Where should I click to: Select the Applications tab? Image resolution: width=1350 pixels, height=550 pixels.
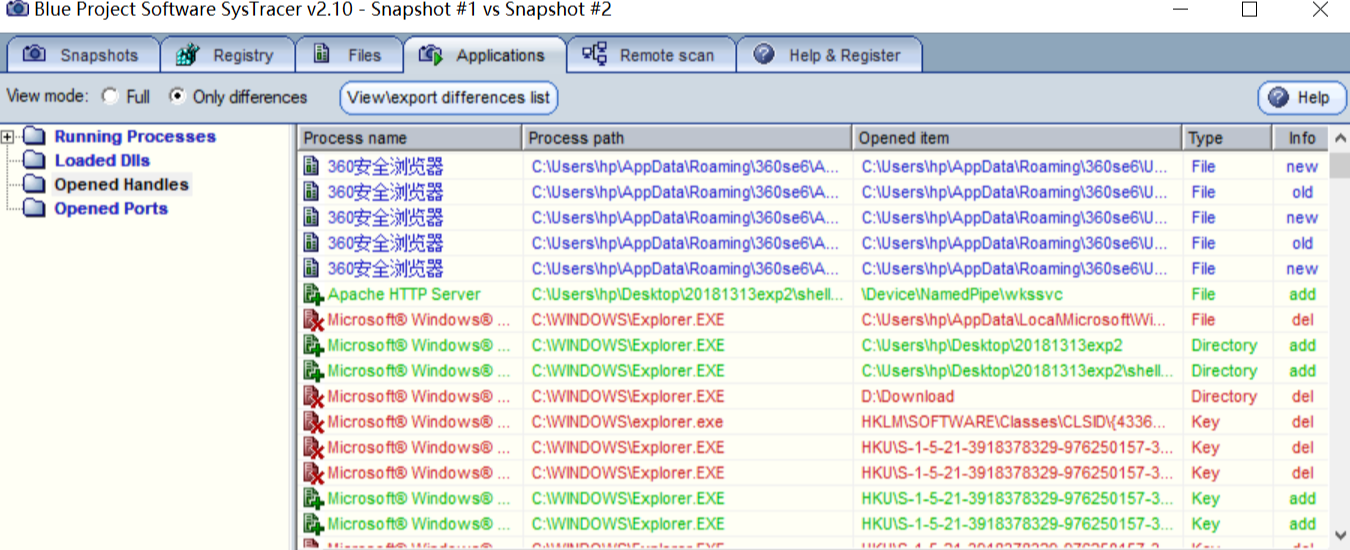(484, 55)
